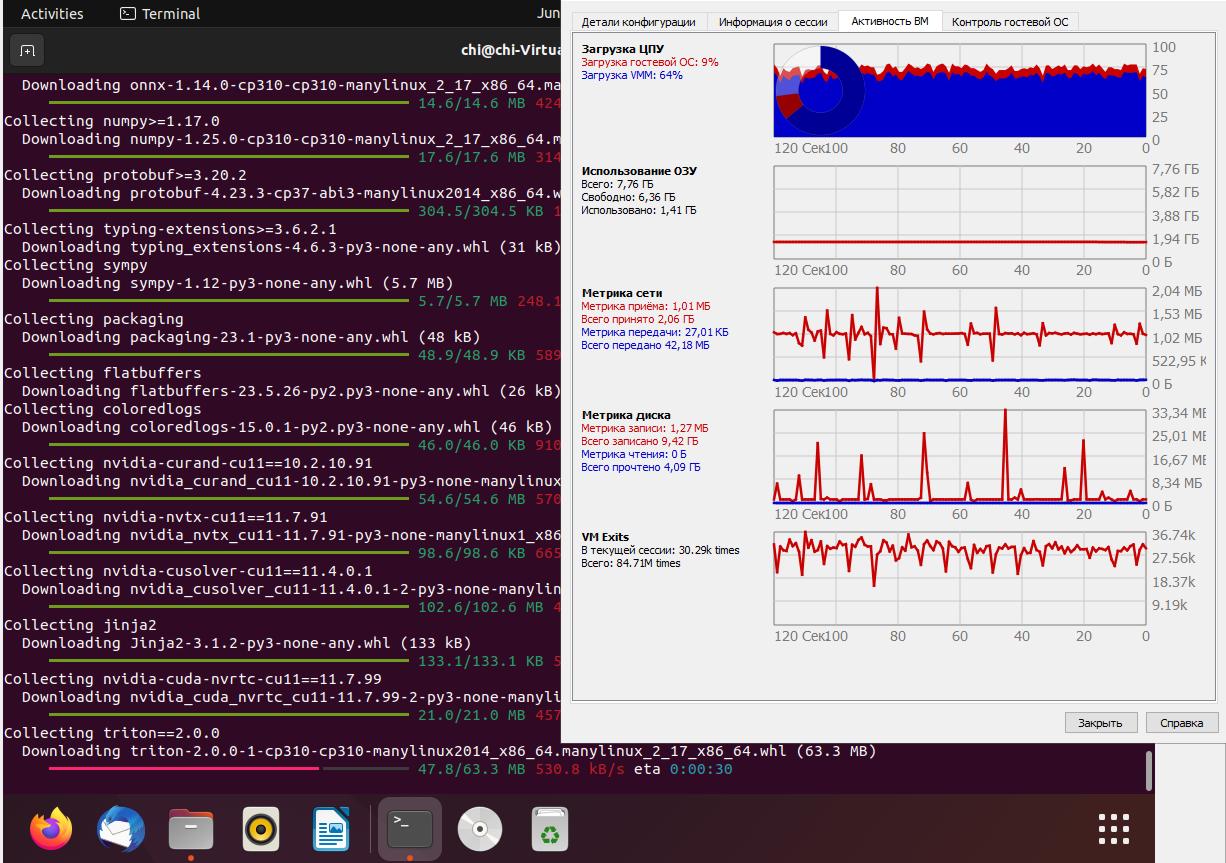Click the Terminal icon in dock
This screenshot has width=1226, height=863.
point(410,829)
